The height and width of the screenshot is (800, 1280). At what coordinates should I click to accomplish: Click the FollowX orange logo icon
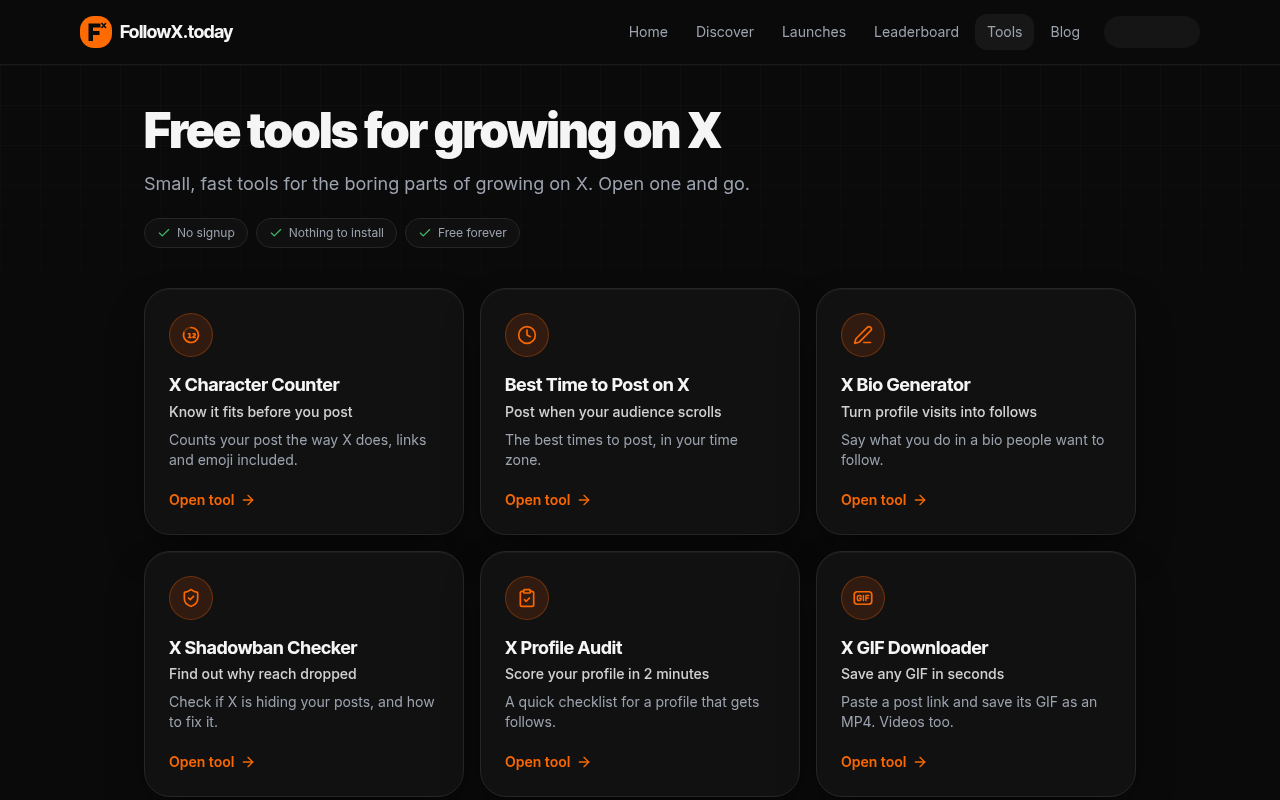click(x=96, y=32)
